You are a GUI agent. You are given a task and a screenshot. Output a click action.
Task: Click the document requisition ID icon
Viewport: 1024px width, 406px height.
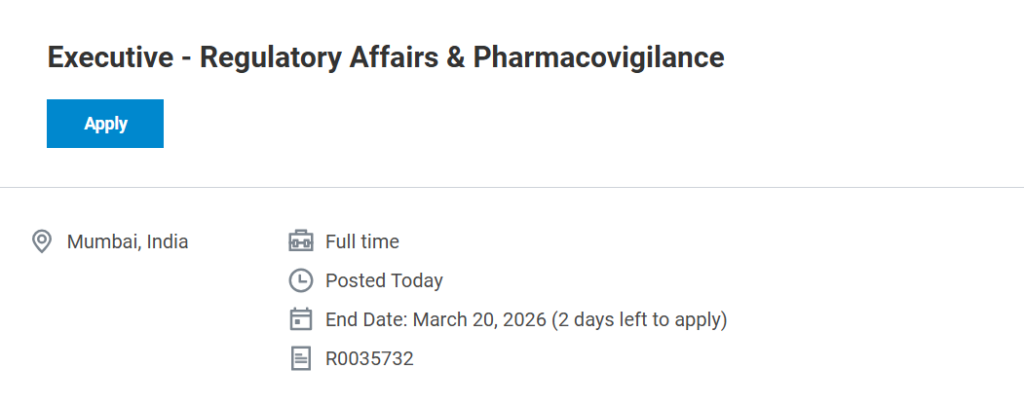pyautogui.click(x=300, y=358)
